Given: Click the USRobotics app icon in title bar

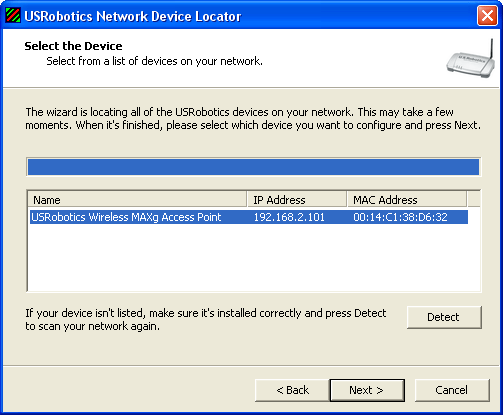Looking at the screenshot, I should (13, 15).
